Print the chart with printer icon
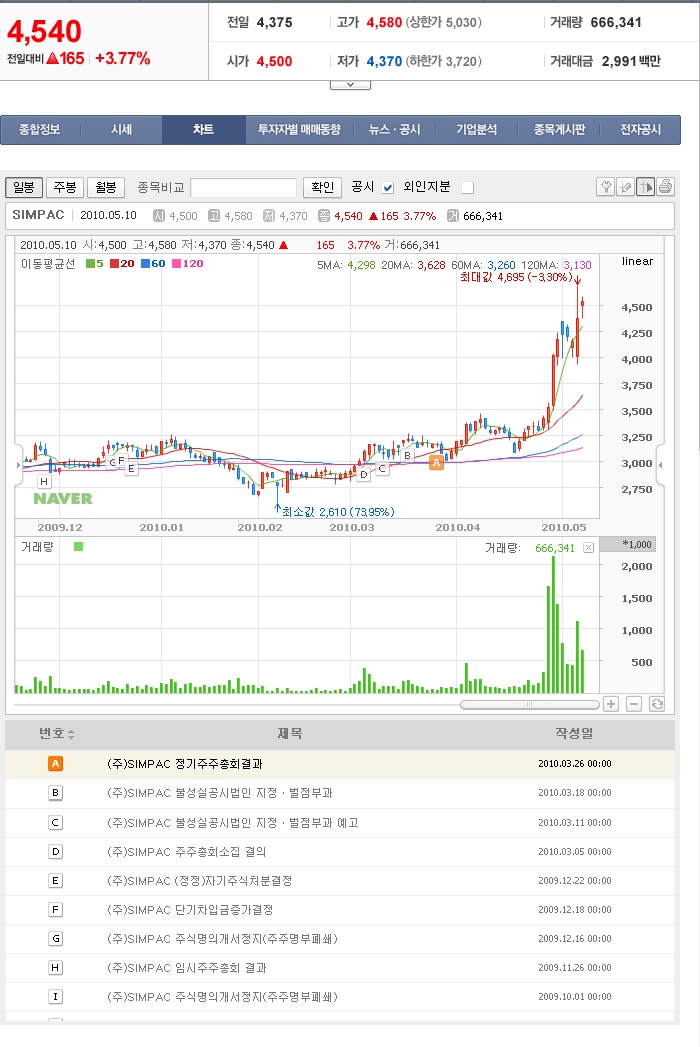The height and width of the screenshot is (1047, 700). (x=665, y=187)
